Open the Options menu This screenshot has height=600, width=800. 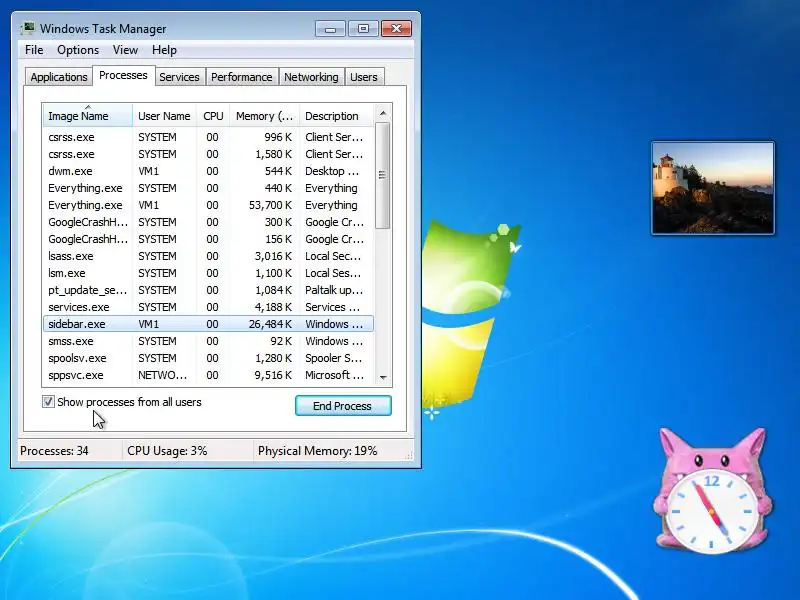[78, 49]
